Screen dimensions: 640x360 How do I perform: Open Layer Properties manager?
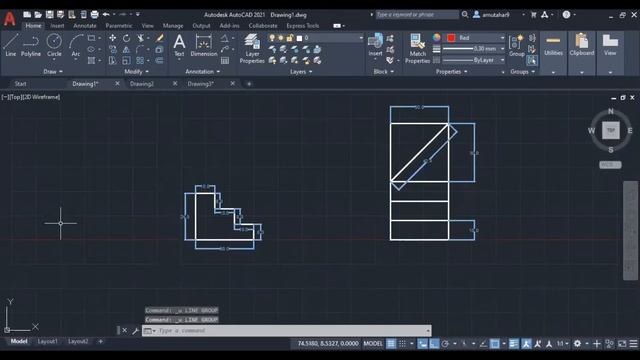252,49
